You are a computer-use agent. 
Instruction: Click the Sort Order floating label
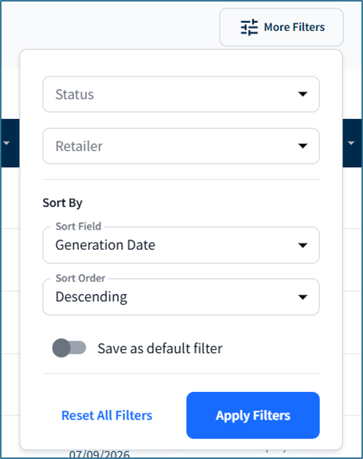click(x=80, y=278)
